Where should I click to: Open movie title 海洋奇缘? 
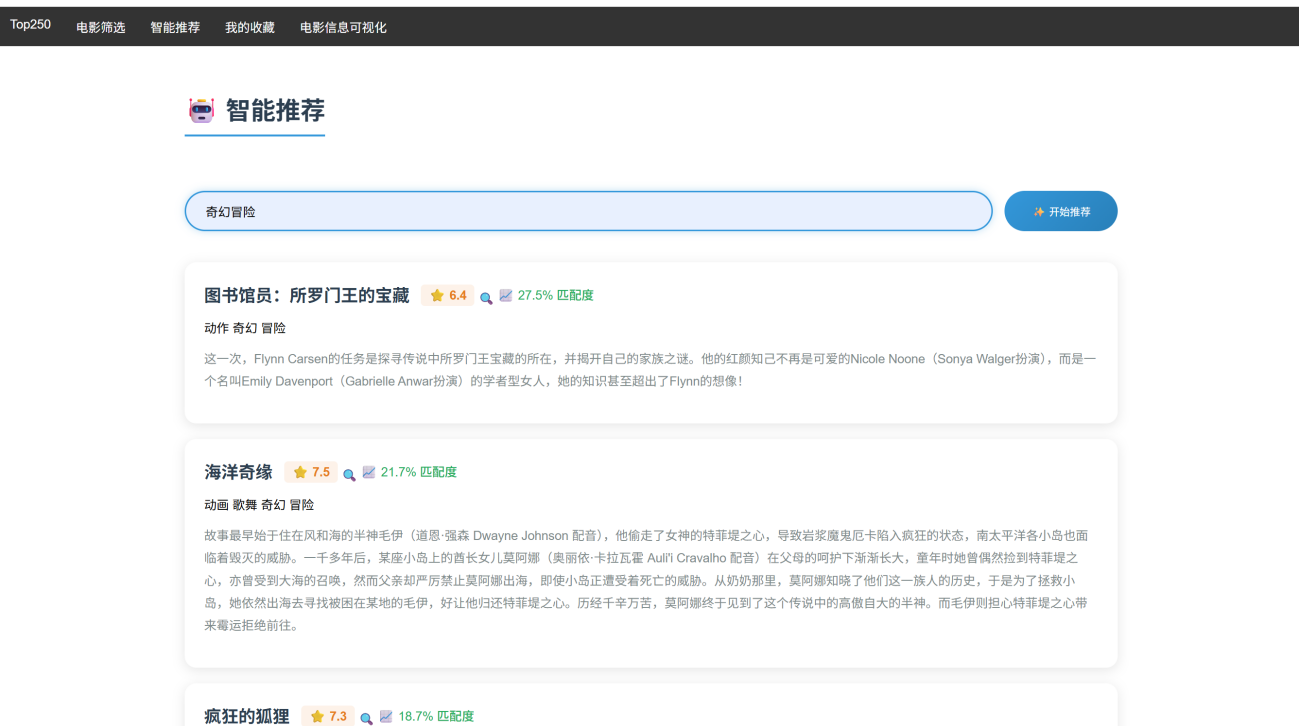click(239, 472)
